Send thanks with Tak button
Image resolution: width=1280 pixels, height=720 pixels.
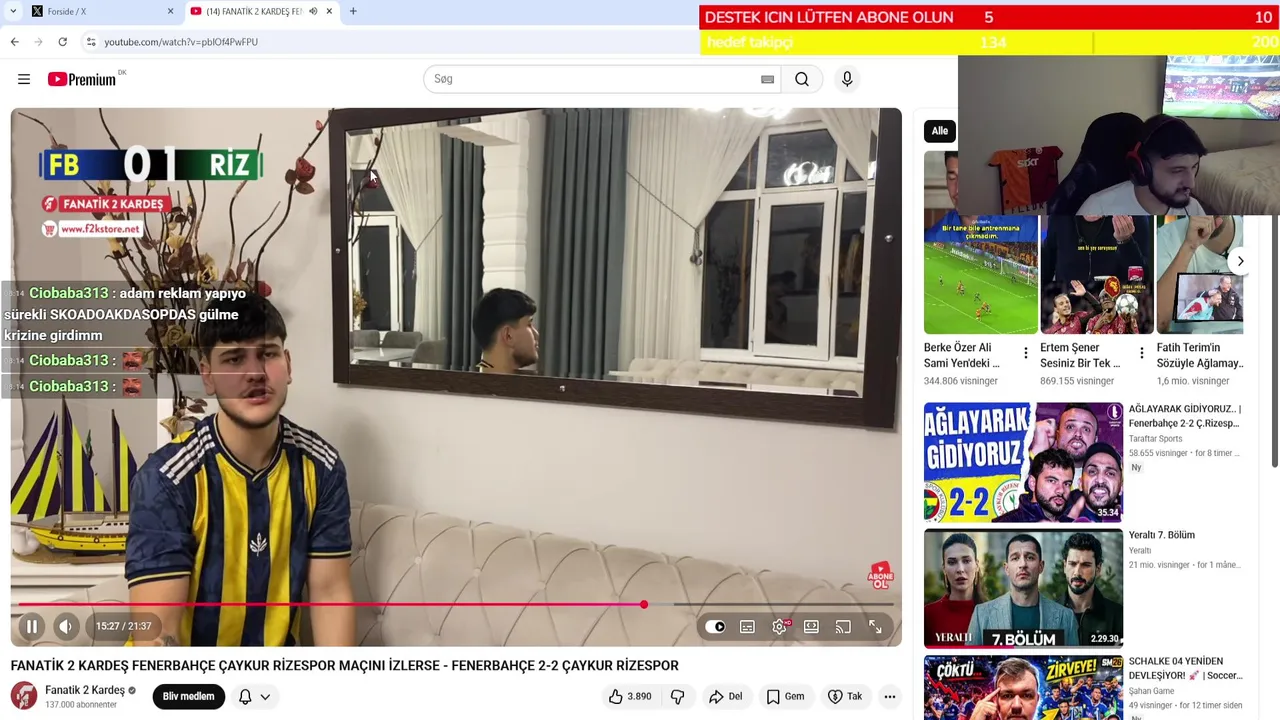[x=845, y=696]
